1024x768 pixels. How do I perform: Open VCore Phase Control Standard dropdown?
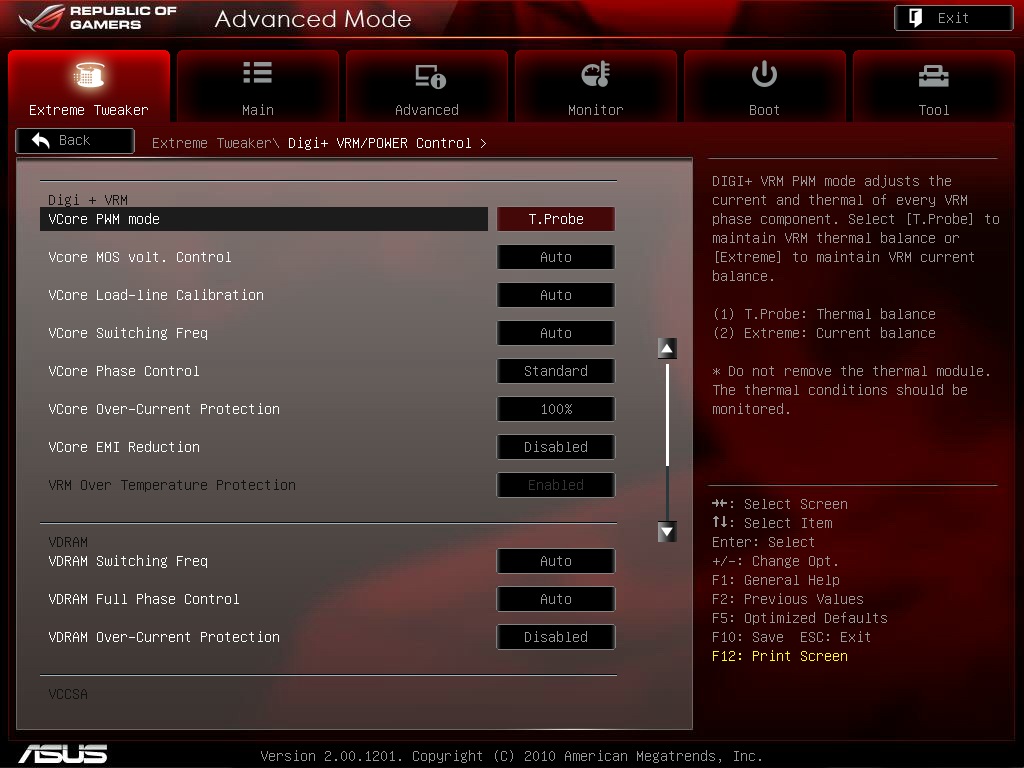(556, 370)
